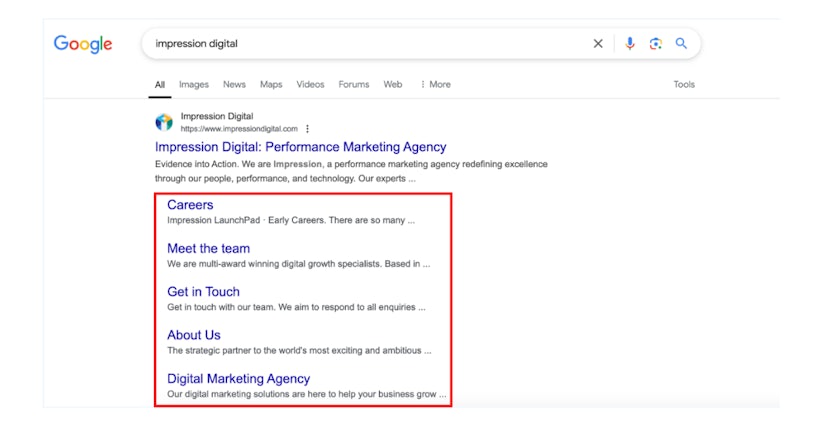Viewport: 816px width, 426px height.
Task: Click into the search text field
Action: pos(360,44)
